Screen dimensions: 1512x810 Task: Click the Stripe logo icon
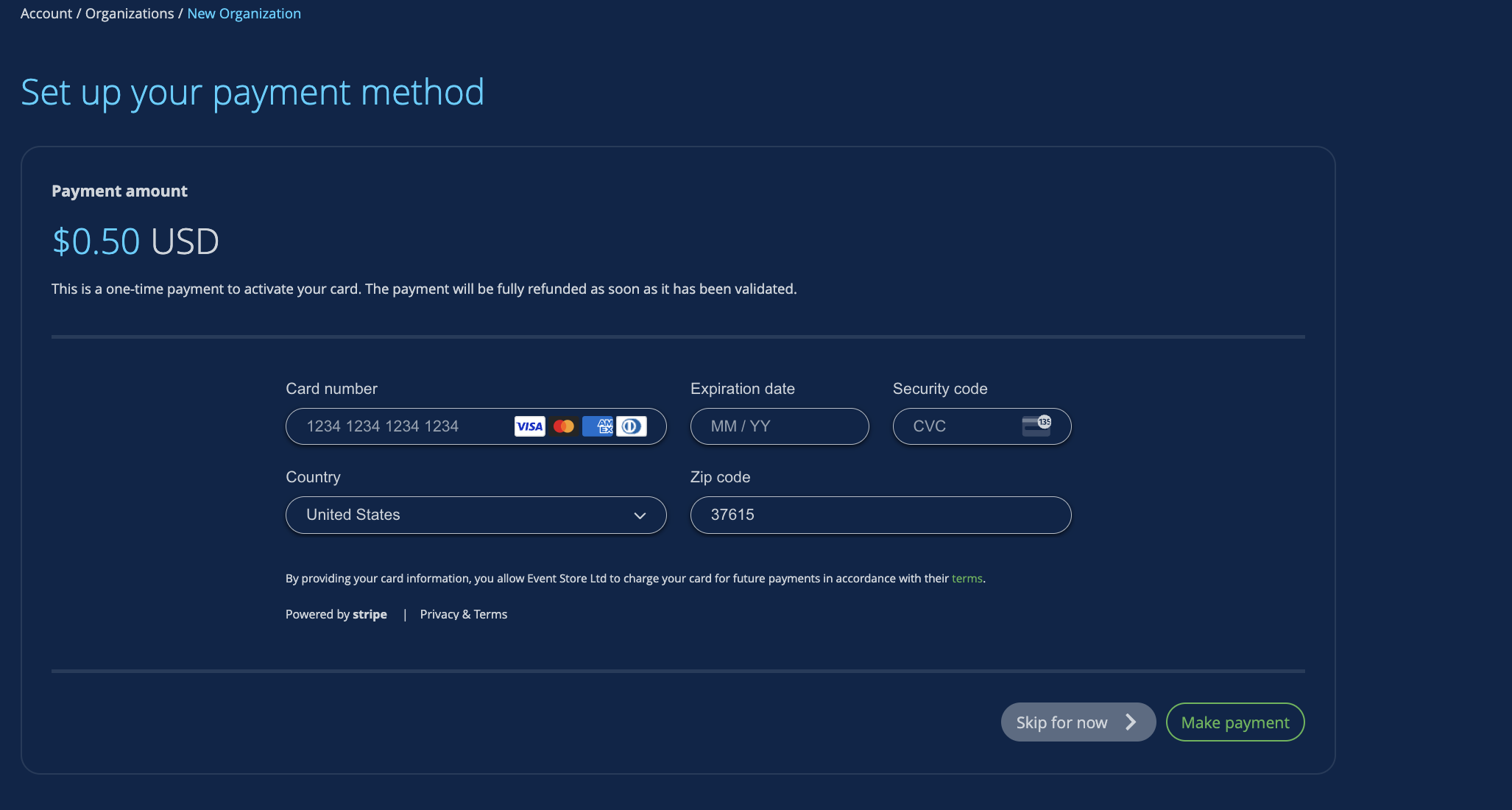(x=369, y=614)
